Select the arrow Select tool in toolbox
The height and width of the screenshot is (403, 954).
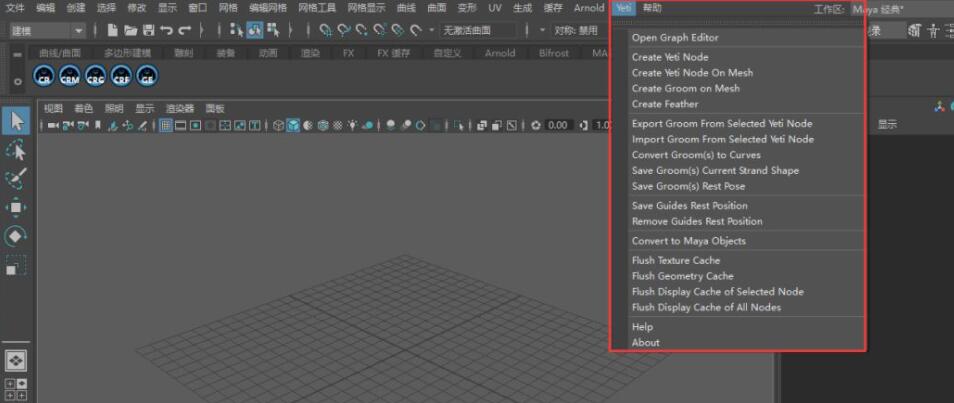point(16,121)
